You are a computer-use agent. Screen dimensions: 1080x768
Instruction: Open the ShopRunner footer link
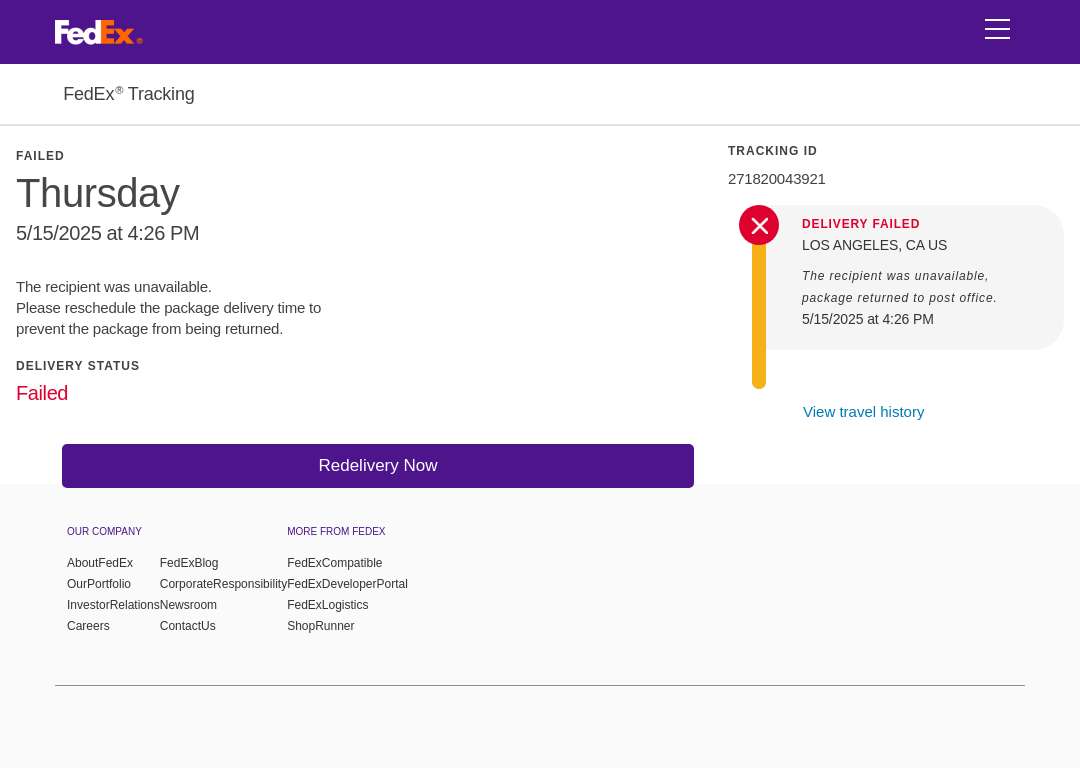tap(321, 626)
